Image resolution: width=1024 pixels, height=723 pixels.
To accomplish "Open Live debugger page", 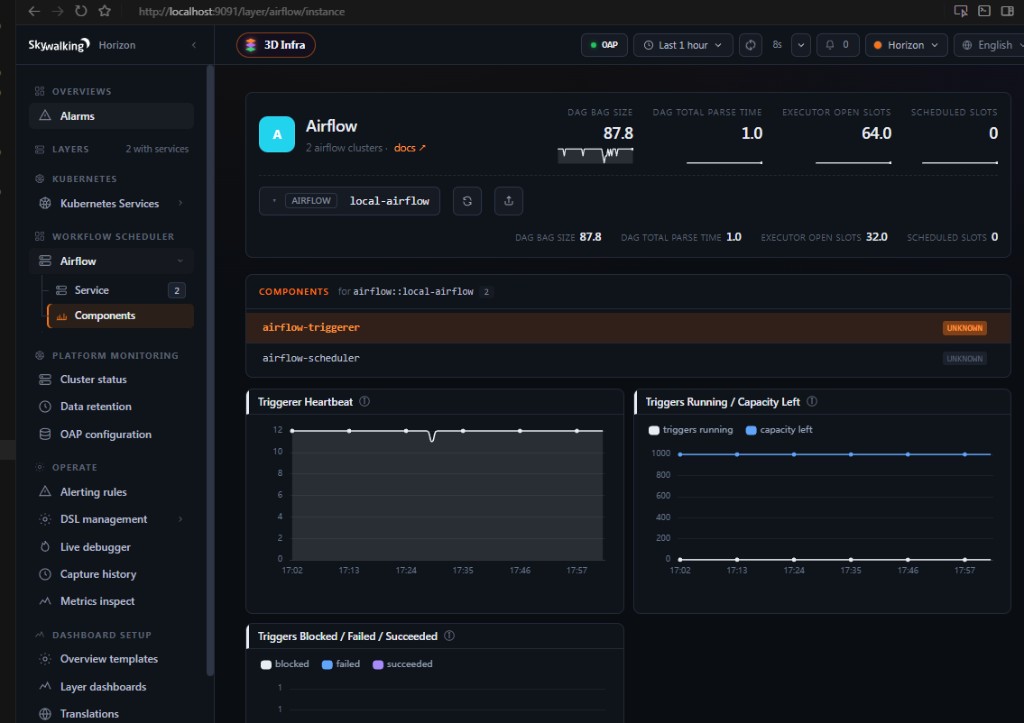I will coord(111,547).
